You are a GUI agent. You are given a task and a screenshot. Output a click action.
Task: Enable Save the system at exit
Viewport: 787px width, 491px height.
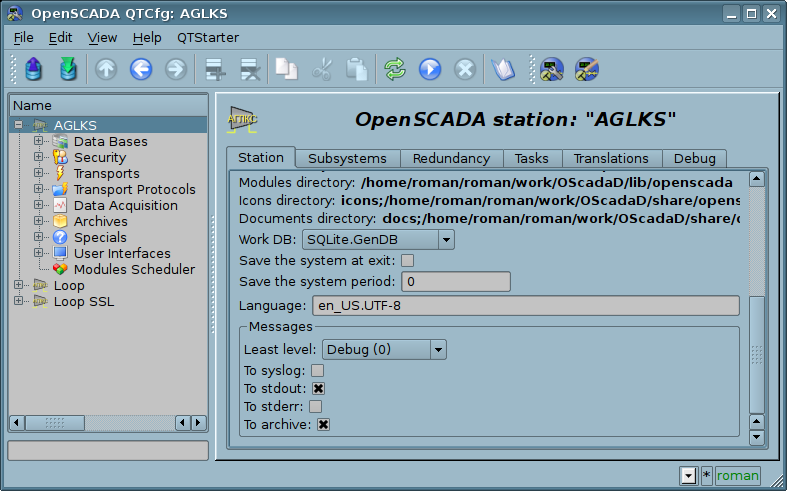coord(407,261)
